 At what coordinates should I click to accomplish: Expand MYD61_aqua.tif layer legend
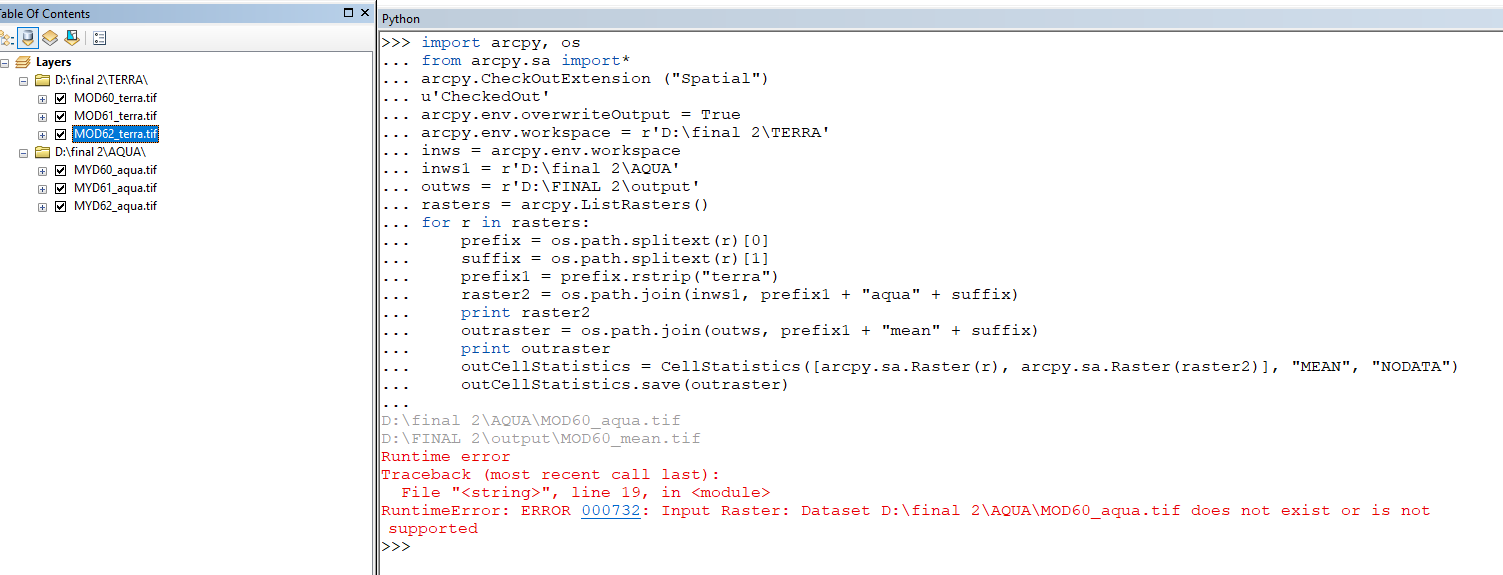pyautogui.click(x=42, y=188)
